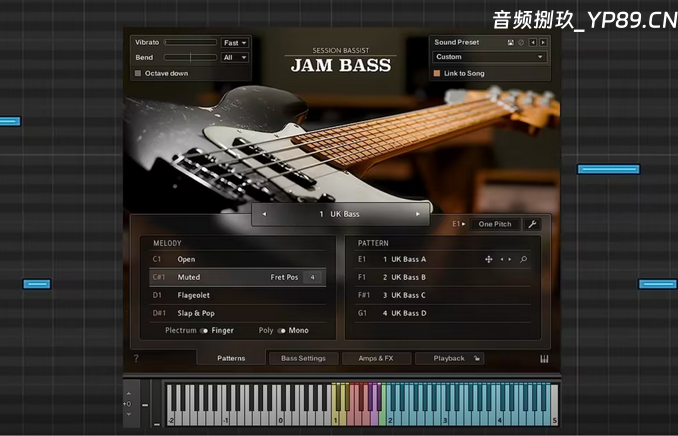The height and width of the screenshot is (436, 678).
Task: Toggle the Poly/Mono switch
Action: pos(281,330)
